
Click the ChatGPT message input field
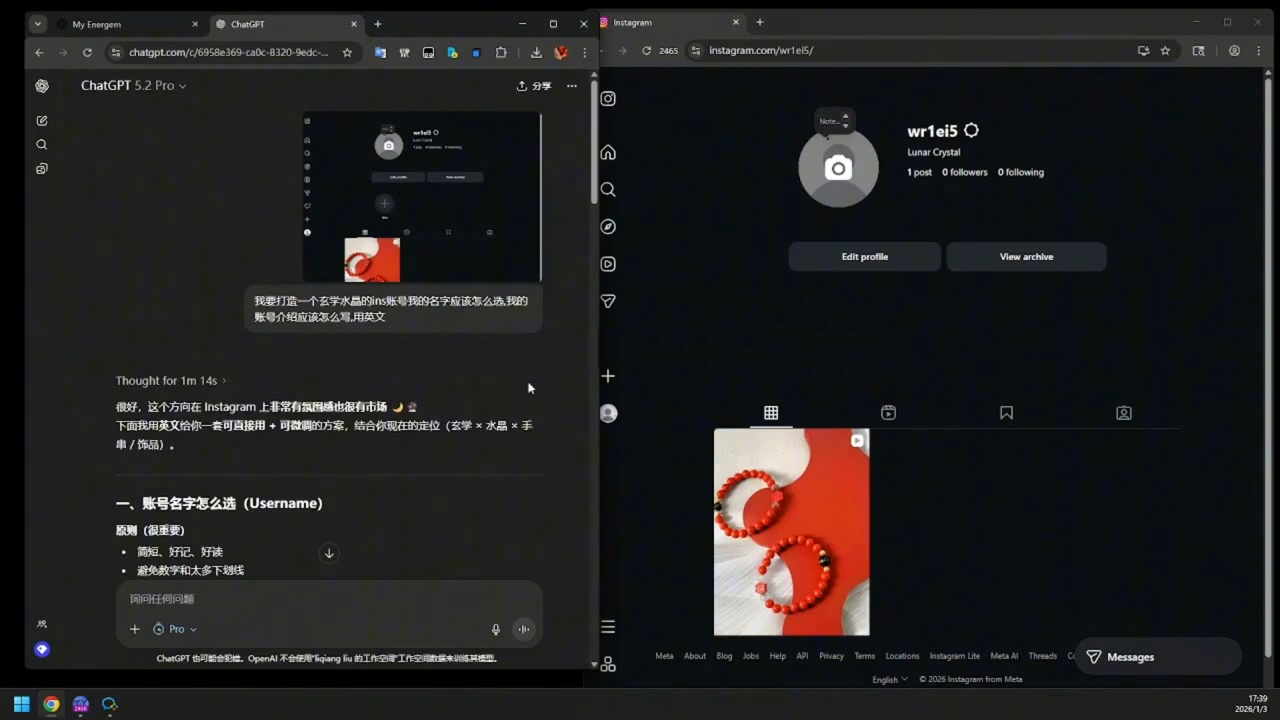pyautogui.click(x=320, y=599)
